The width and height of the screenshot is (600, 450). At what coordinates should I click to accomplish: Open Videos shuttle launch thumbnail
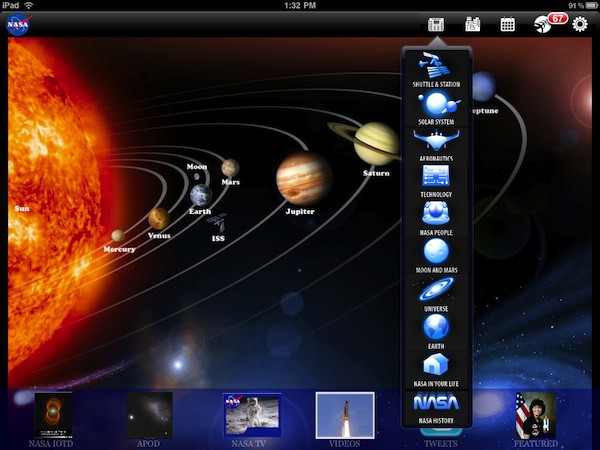pos(345,415)
